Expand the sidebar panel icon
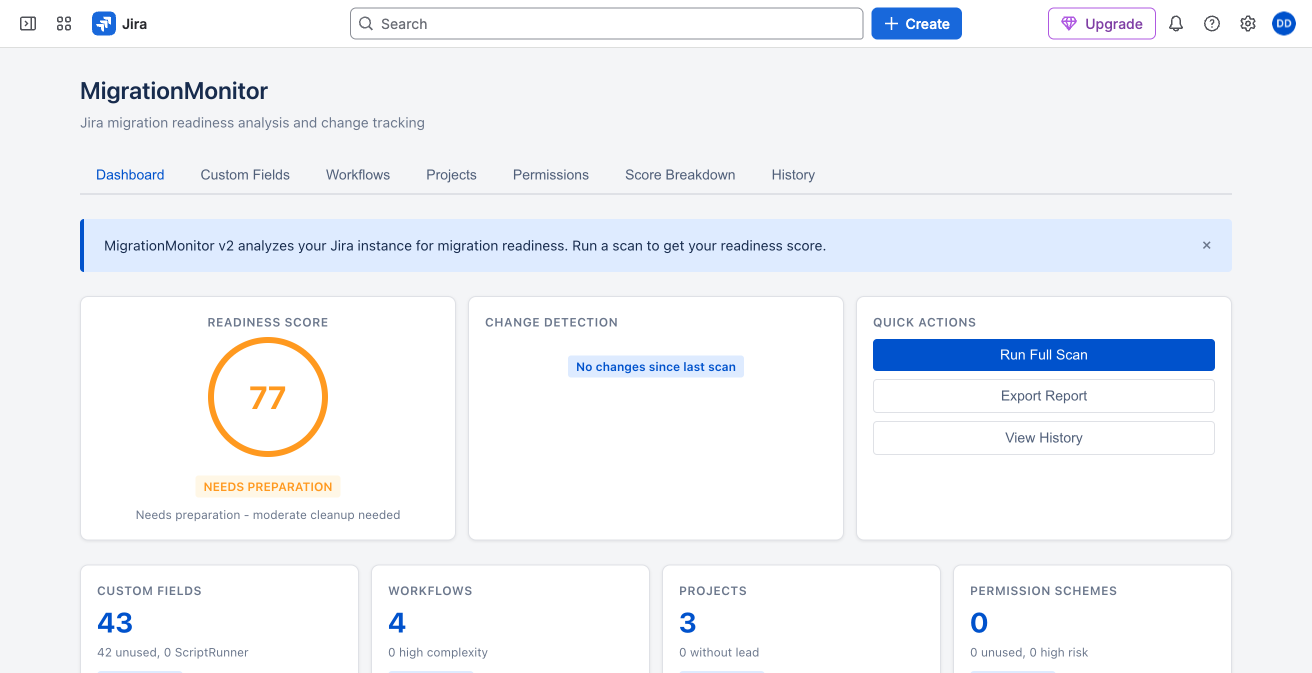This screenshot has width=1312, height=673. (28, 23)
